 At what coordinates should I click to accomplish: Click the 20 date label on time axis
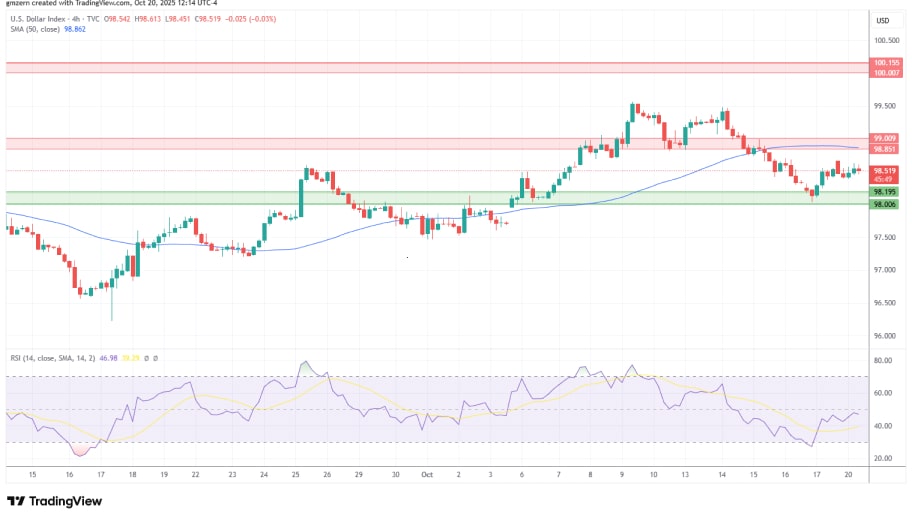coord(848,475)
